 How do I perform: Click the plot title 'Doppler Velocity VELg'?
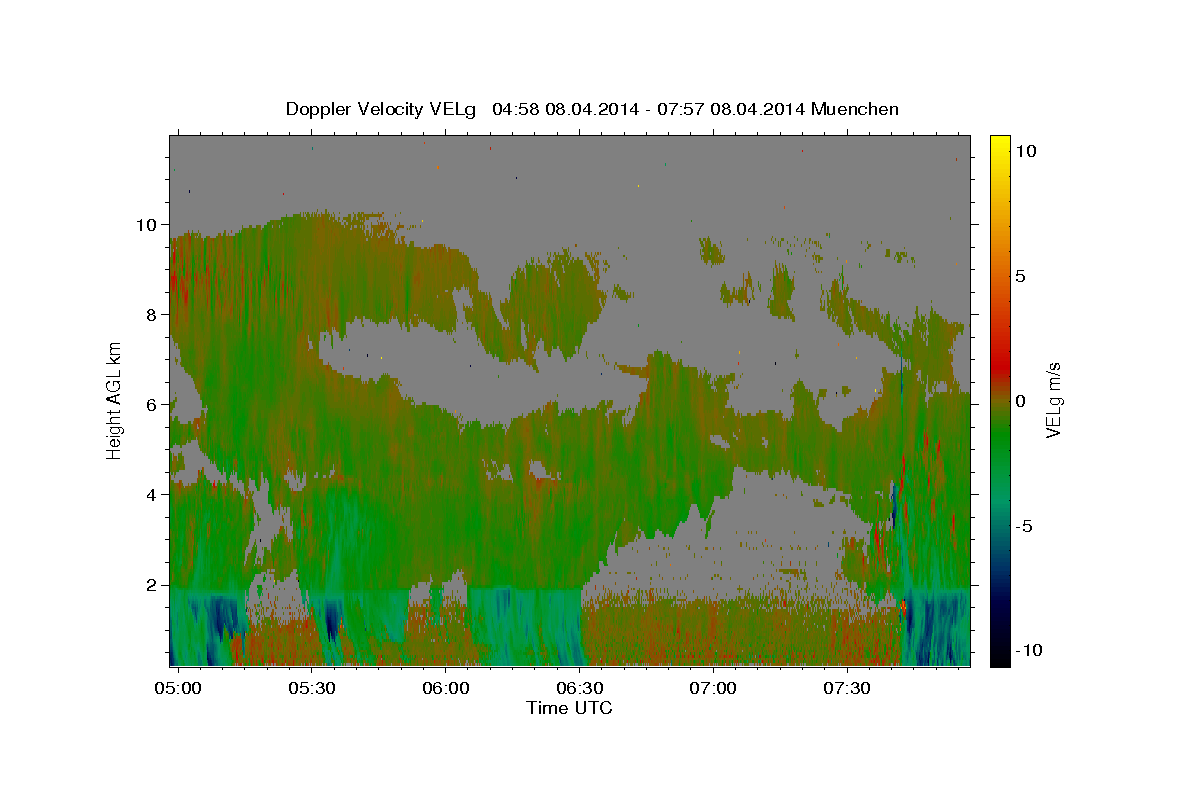[382, 110]
